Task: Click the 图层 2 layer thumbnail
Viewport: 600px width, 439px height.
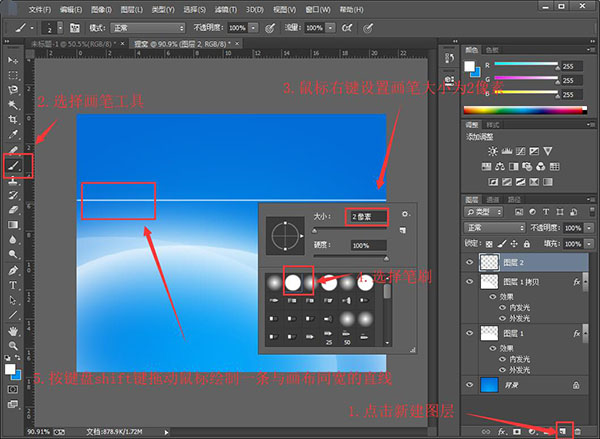Action: (489, 262)
